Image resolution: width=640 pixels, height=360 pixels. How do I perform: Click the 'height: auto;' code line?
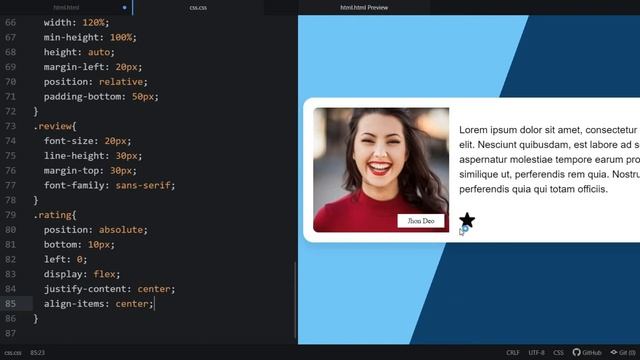click(x=79, y=52)
